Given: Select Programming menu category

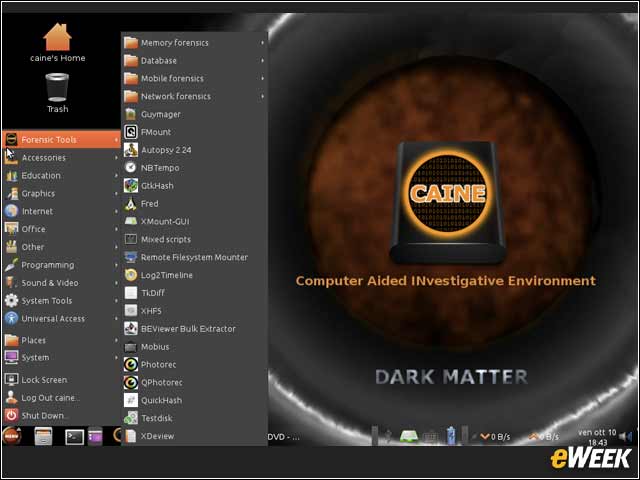Looking at the screenshot, I should point(62,265).
